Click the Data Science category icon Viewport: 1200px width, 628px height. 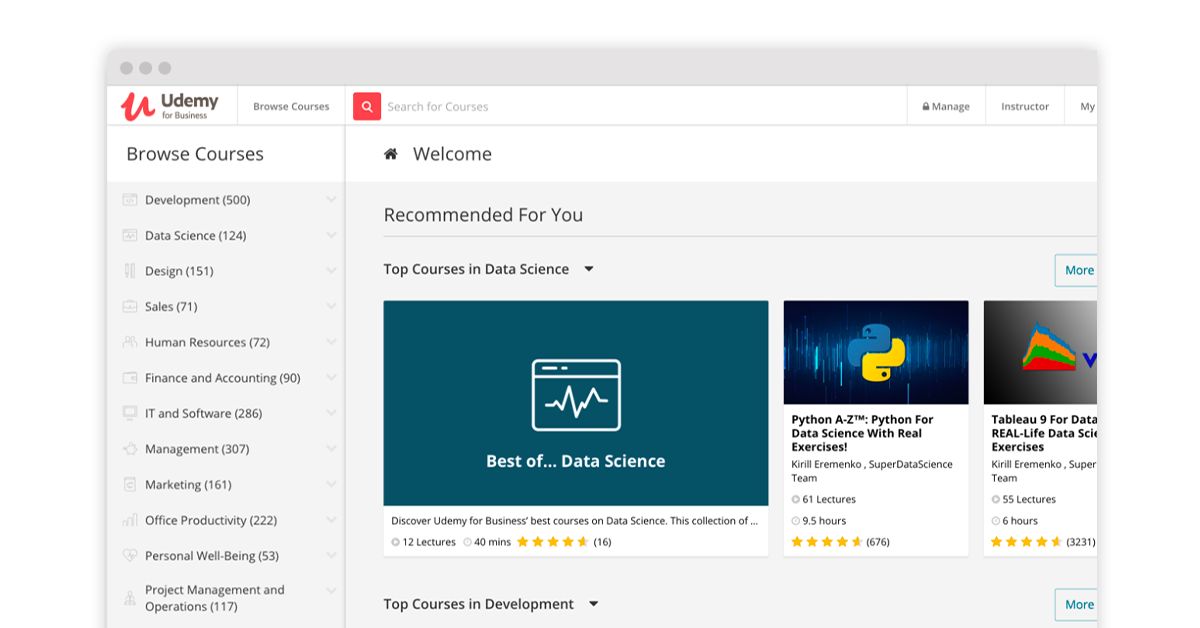(130, 236)
